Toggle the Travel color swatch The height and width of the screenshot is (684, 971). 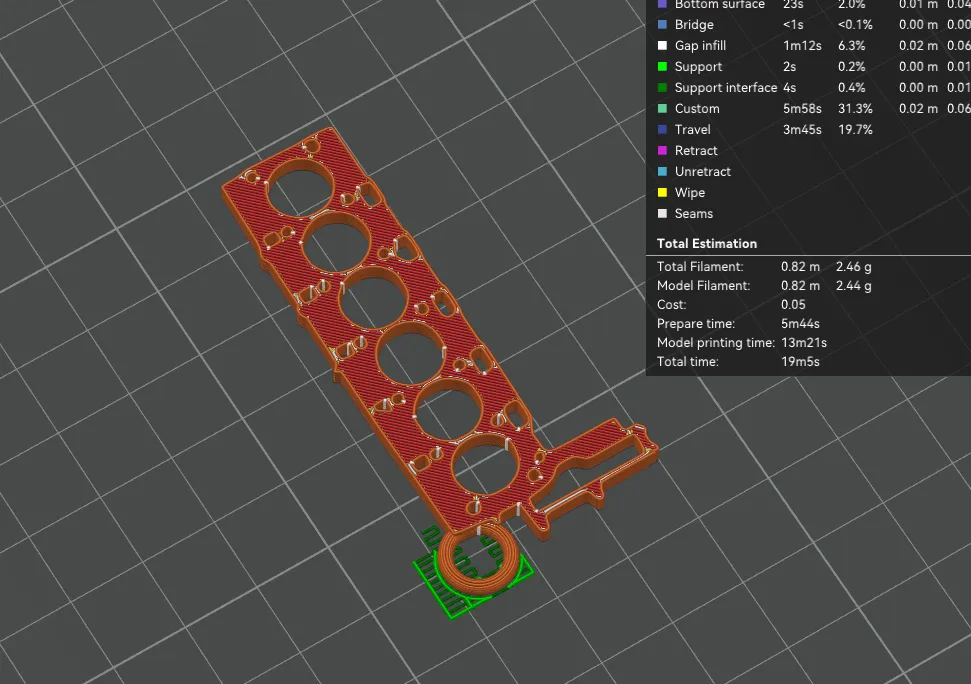coord(662,130)
